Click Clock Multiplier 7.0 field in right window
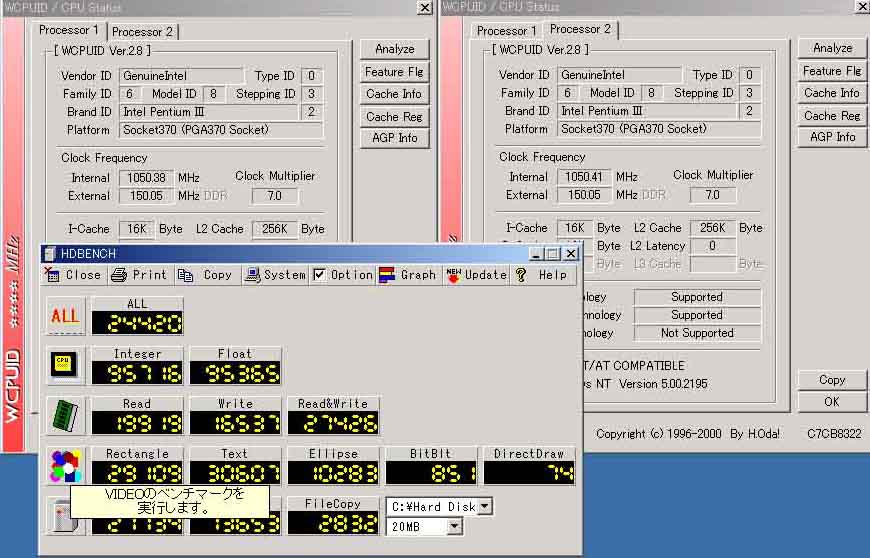The width and height of the screenshot is (870, 558). [713, 195]
